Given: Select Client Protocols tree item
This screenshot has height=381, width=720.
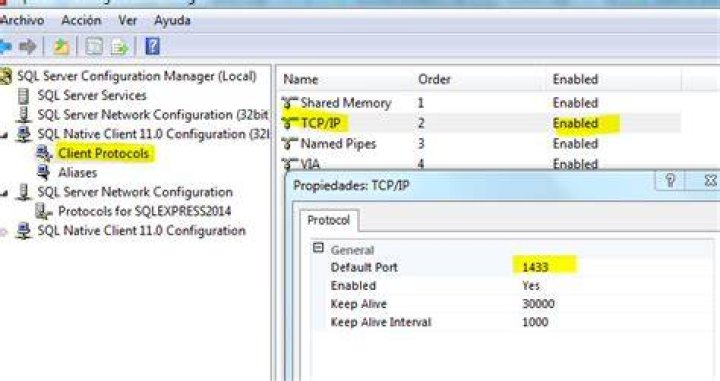Looking at the screenshot, I should (103, 153).
